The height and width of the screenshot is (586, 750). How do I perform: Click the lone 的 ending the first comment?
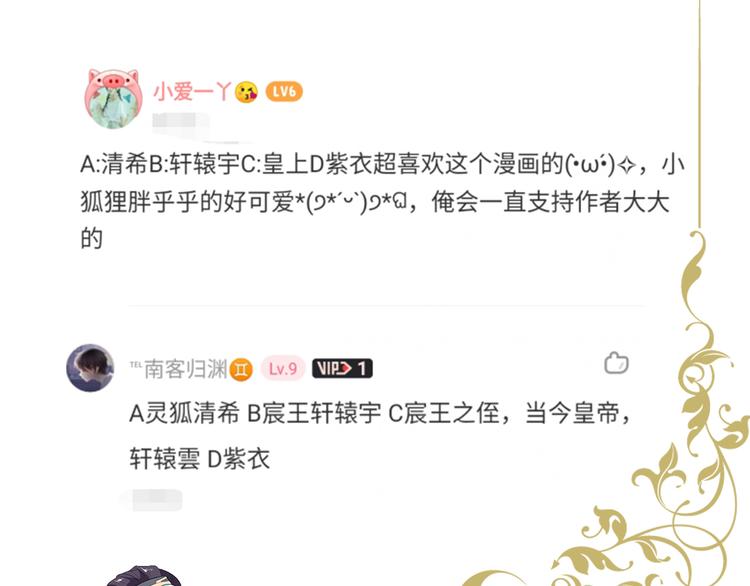pyautogui.click(x=92, y=239)
